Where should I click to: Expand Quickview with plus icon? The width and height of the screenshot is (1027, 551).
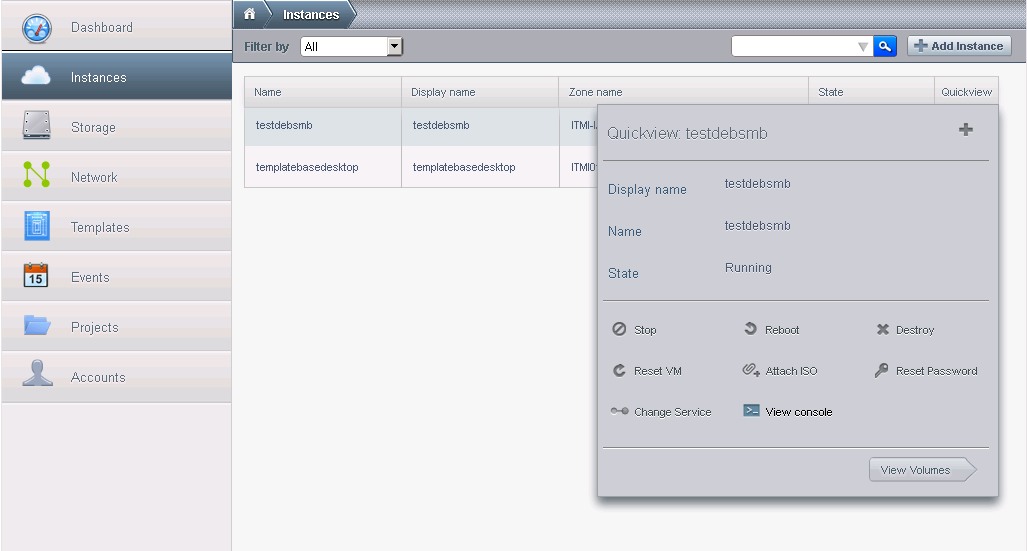[965, 129]
